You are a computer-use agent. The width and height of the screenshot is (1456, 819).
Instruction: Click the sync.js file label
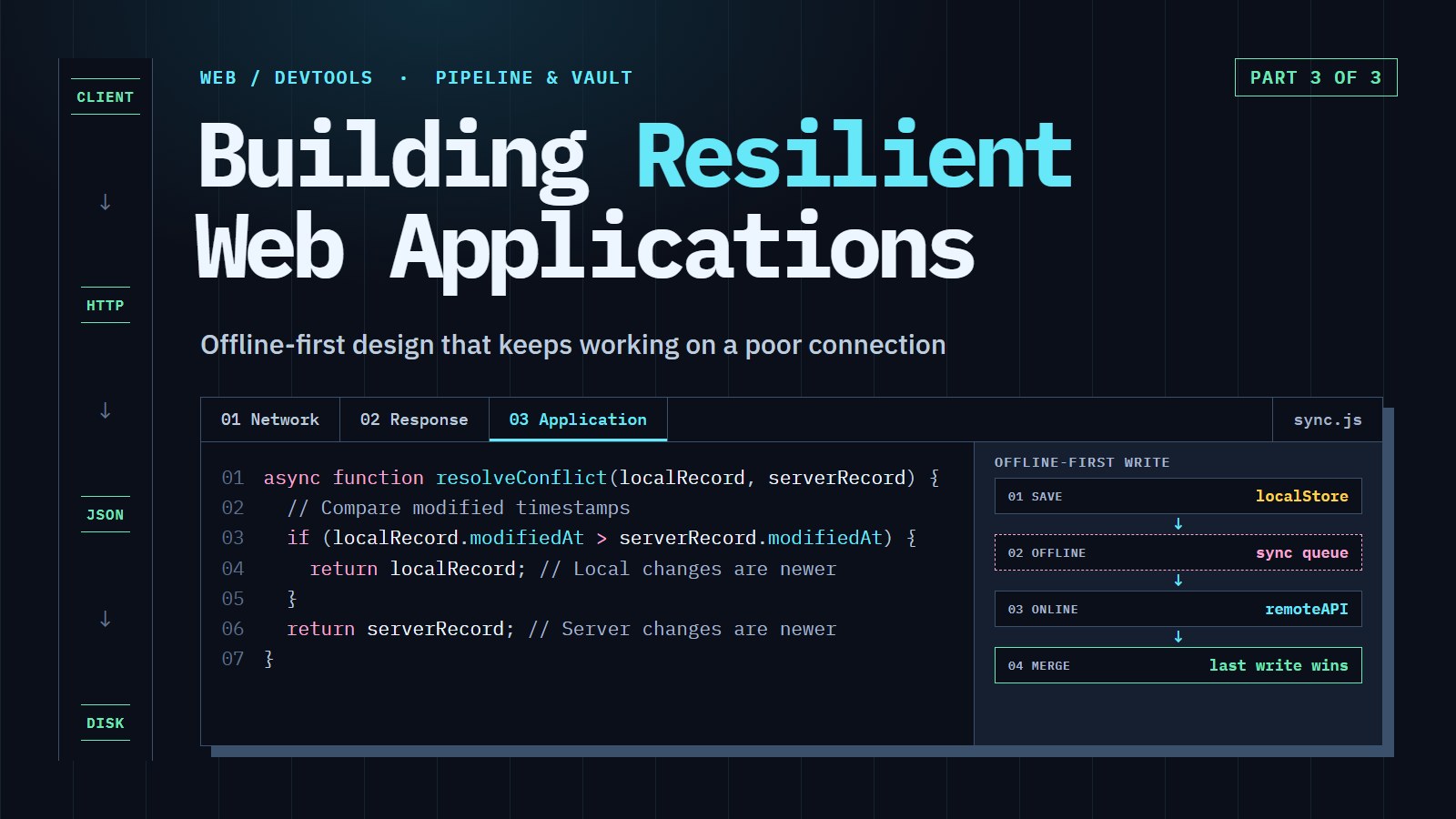[x=1328, y=420]
